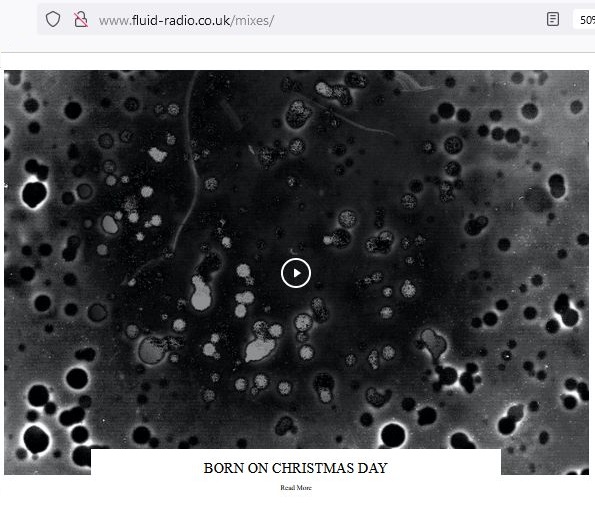Toggle reader view for this page
The width and height of the screenshot is (595, 513).
pyautogui.click(x=552, y=19)
